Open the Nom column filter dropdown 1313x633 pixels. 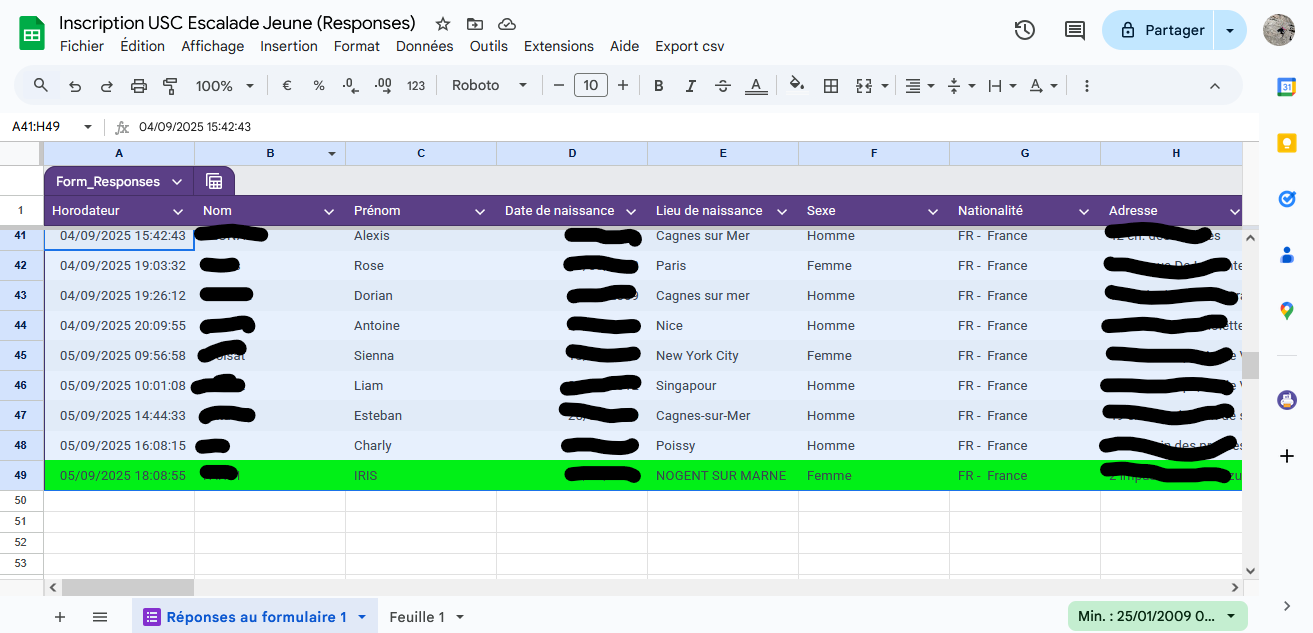point(328,211)
